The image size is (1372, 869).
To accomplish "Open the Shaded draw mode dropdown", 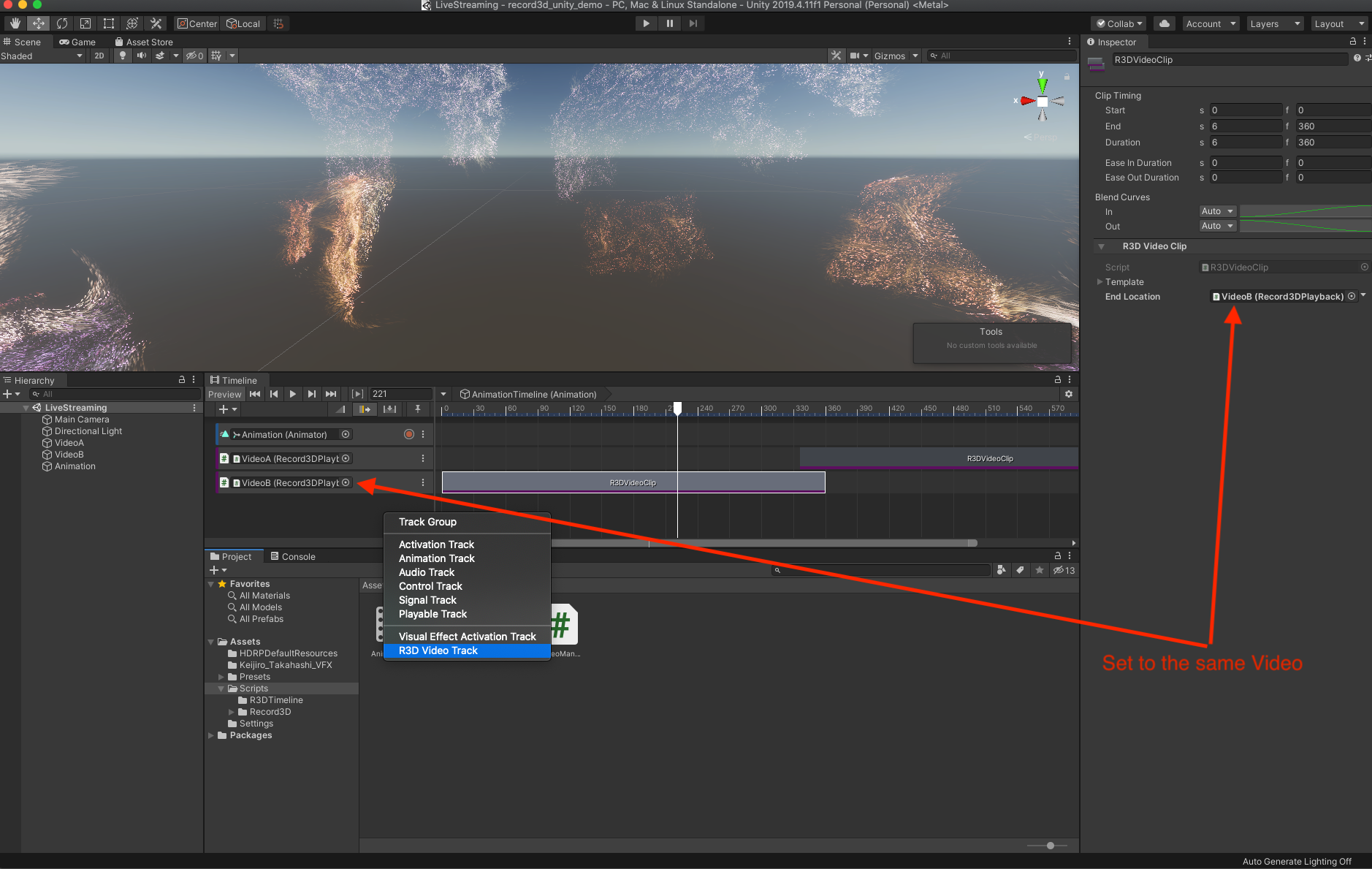I will (x=42, y=56).
